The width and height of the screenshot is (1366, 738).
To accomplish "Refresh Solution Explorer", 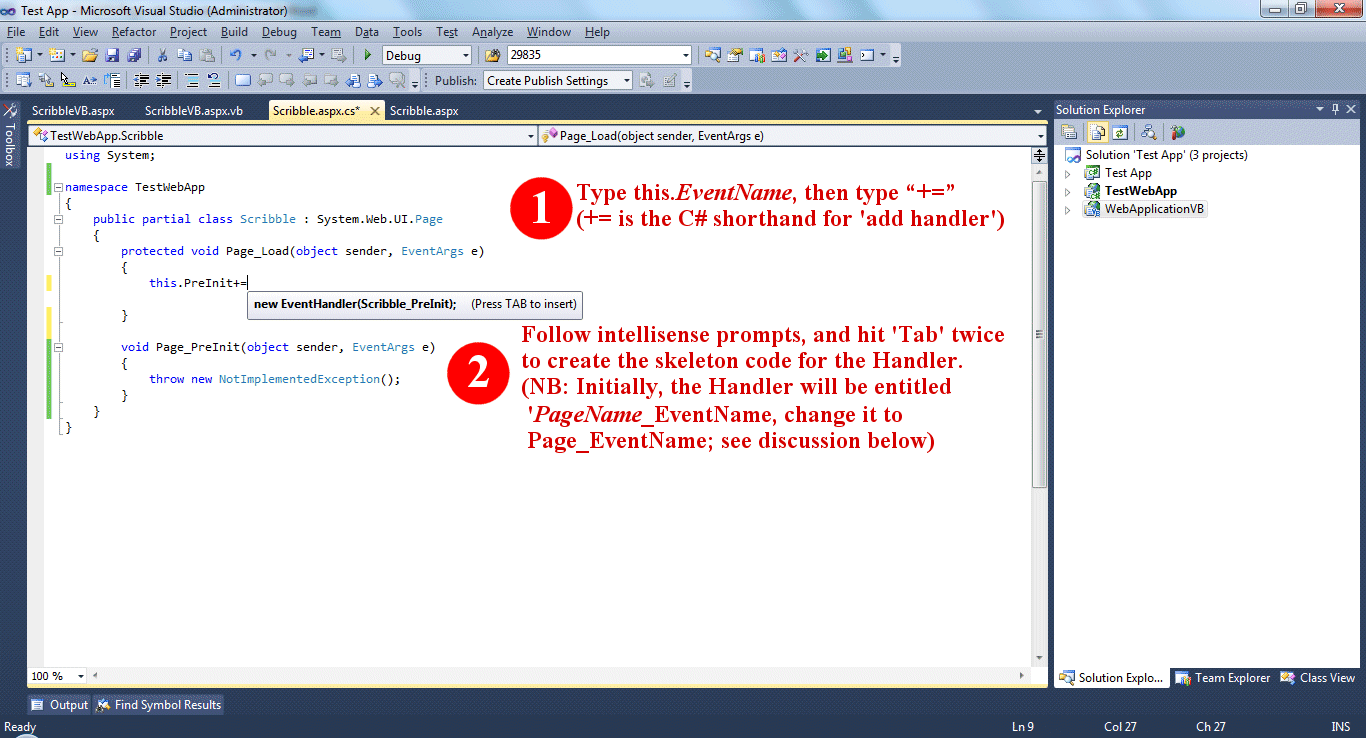I will click(x=1121, y=131).
